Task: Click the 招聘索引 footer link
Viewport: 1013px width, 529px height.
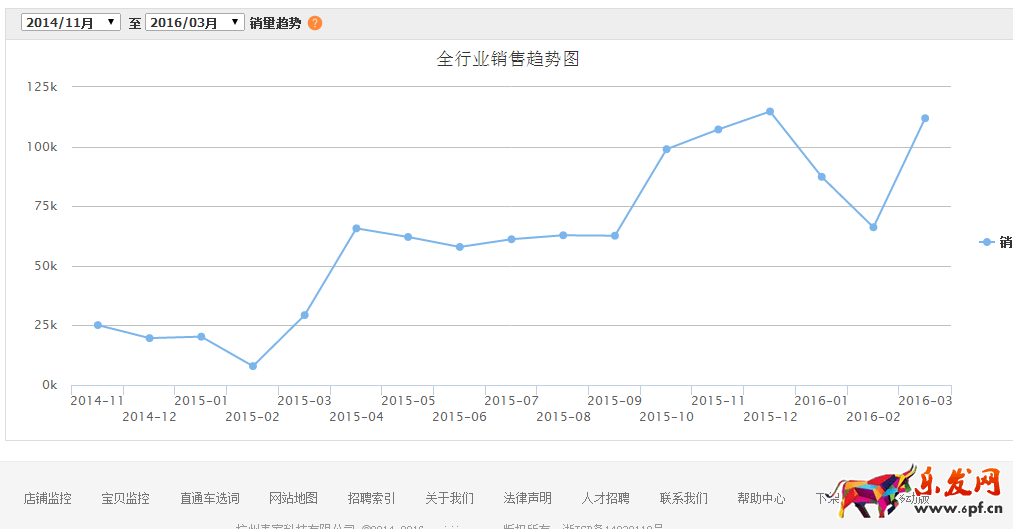Action: pyautogui.click(x=371, y=498)
